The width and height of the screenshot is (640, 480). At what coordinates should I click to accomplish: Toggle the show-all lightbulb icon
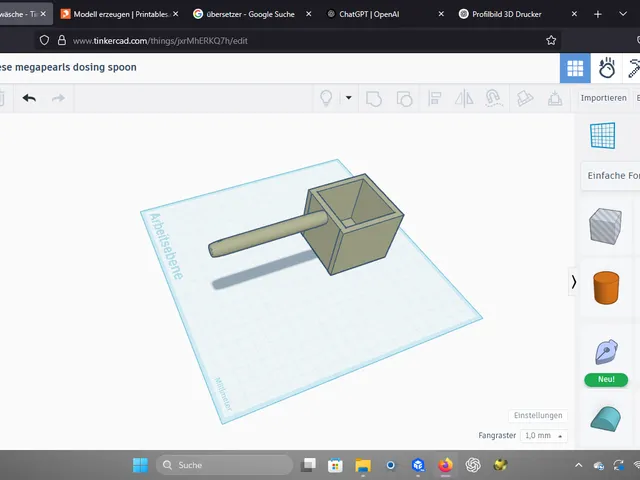(x=326, y=98)
